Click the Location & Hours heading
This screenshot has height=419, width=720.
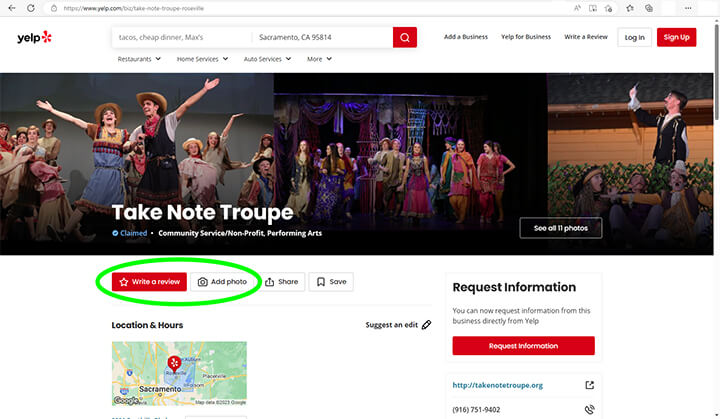[x=147, y=325]
